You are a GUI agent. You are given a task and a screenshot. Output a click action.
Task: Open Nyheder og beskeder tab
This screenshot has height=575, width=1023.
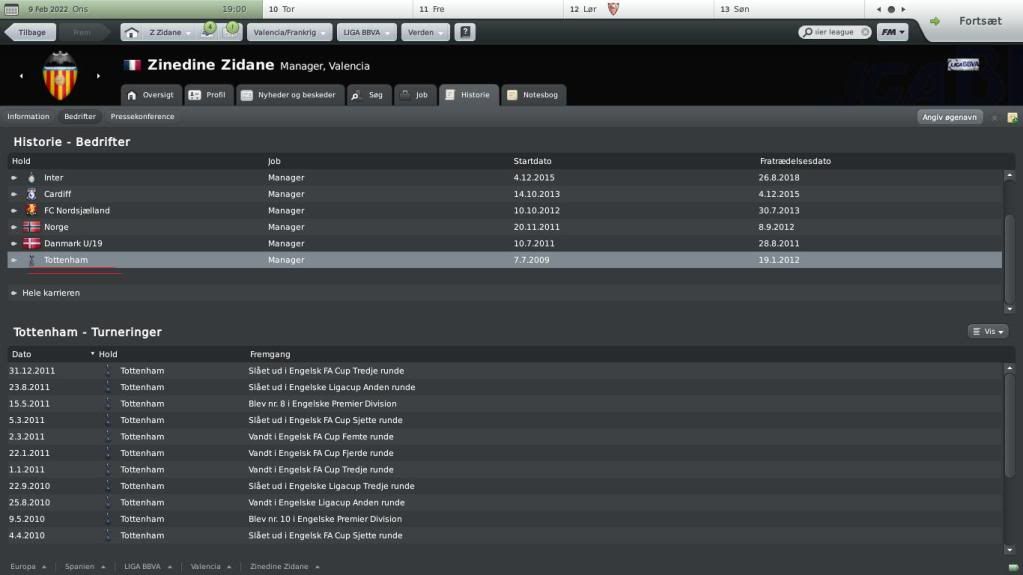click(290, 95)
